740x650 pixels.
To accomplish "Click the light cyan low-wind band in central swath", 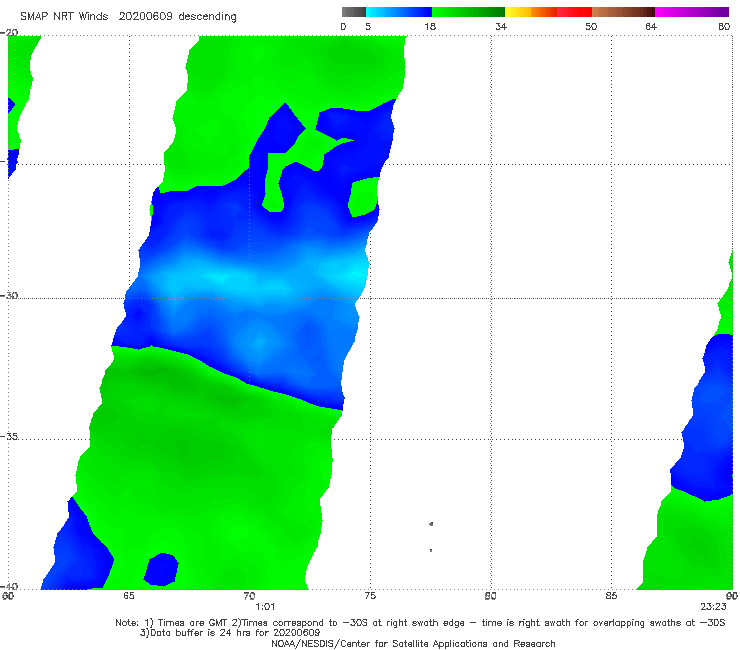I will pos(257,276).
